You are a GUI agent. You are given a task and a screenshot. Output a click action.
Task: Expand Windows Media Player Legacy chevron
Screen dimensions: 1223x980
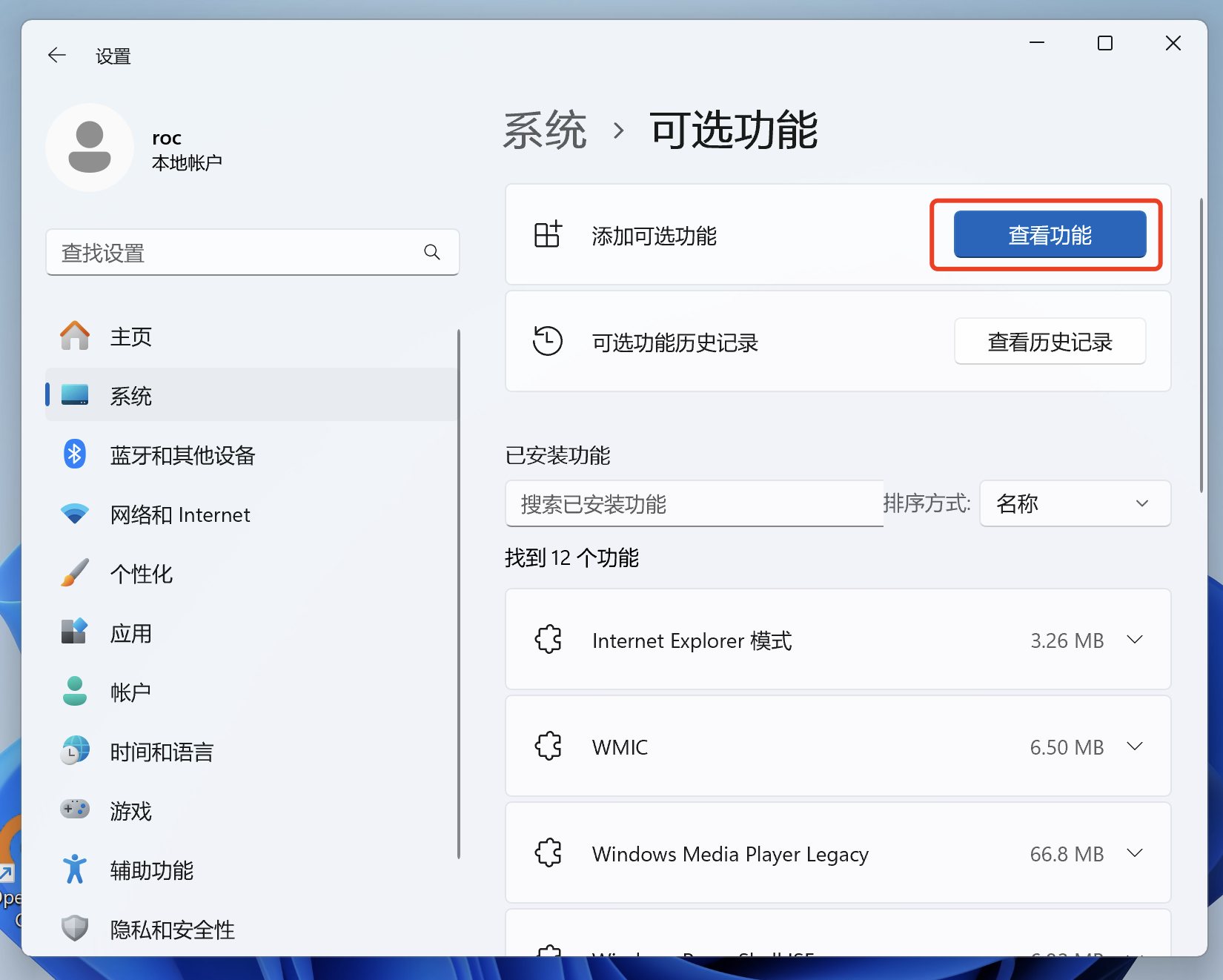1135,852
